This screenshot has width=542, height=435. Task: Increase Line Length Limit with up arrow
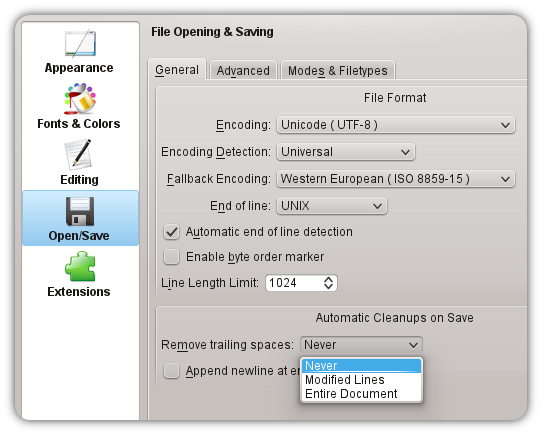click(328, 279)
